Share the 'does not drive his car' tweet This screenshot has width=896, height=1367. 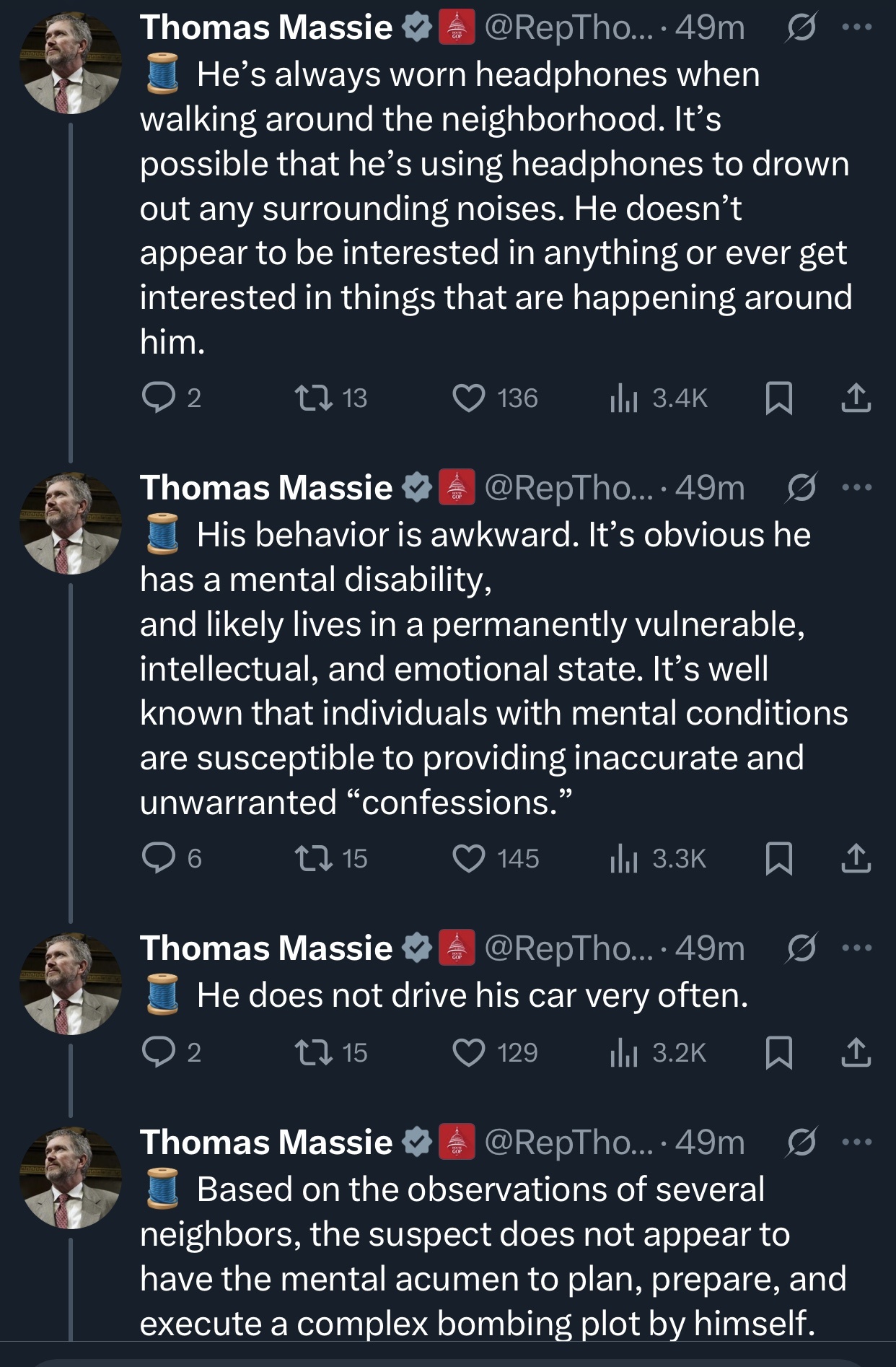[856, 1053]
